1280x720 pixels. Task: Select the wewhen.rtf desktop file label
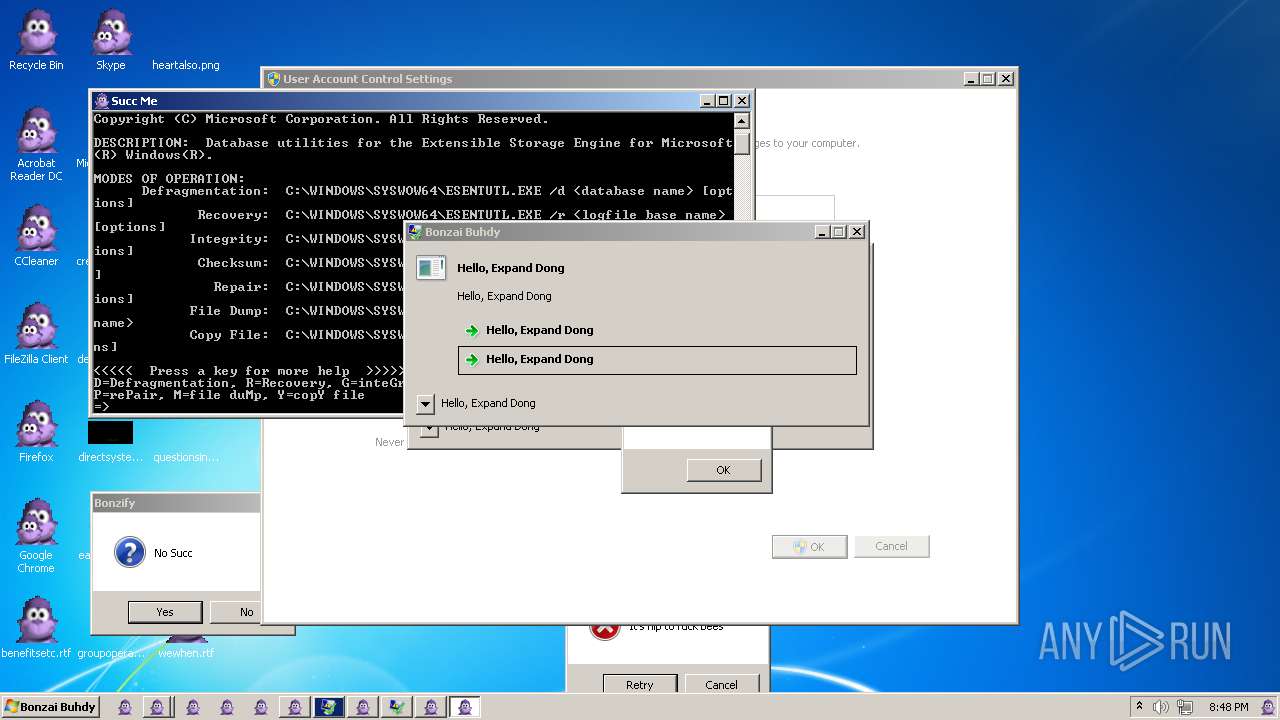(186, 653)
